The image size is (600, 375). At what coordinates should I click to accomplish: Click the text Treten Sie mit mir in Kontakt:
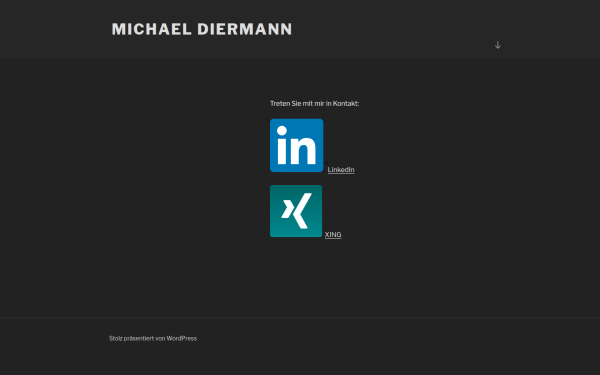[x=315, y=103]
